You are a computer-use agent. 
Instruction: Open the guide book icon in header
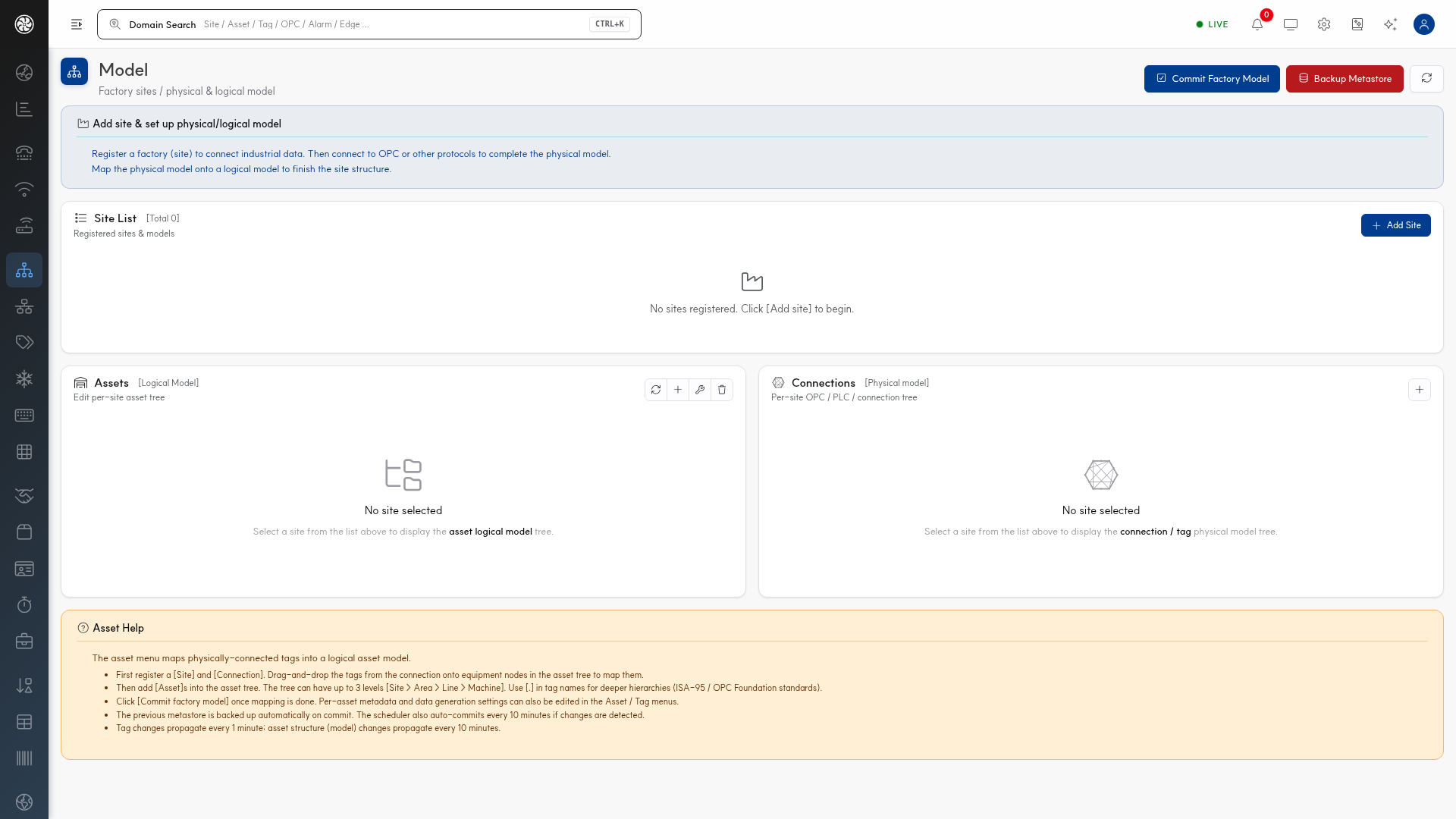coord(1357,24)
